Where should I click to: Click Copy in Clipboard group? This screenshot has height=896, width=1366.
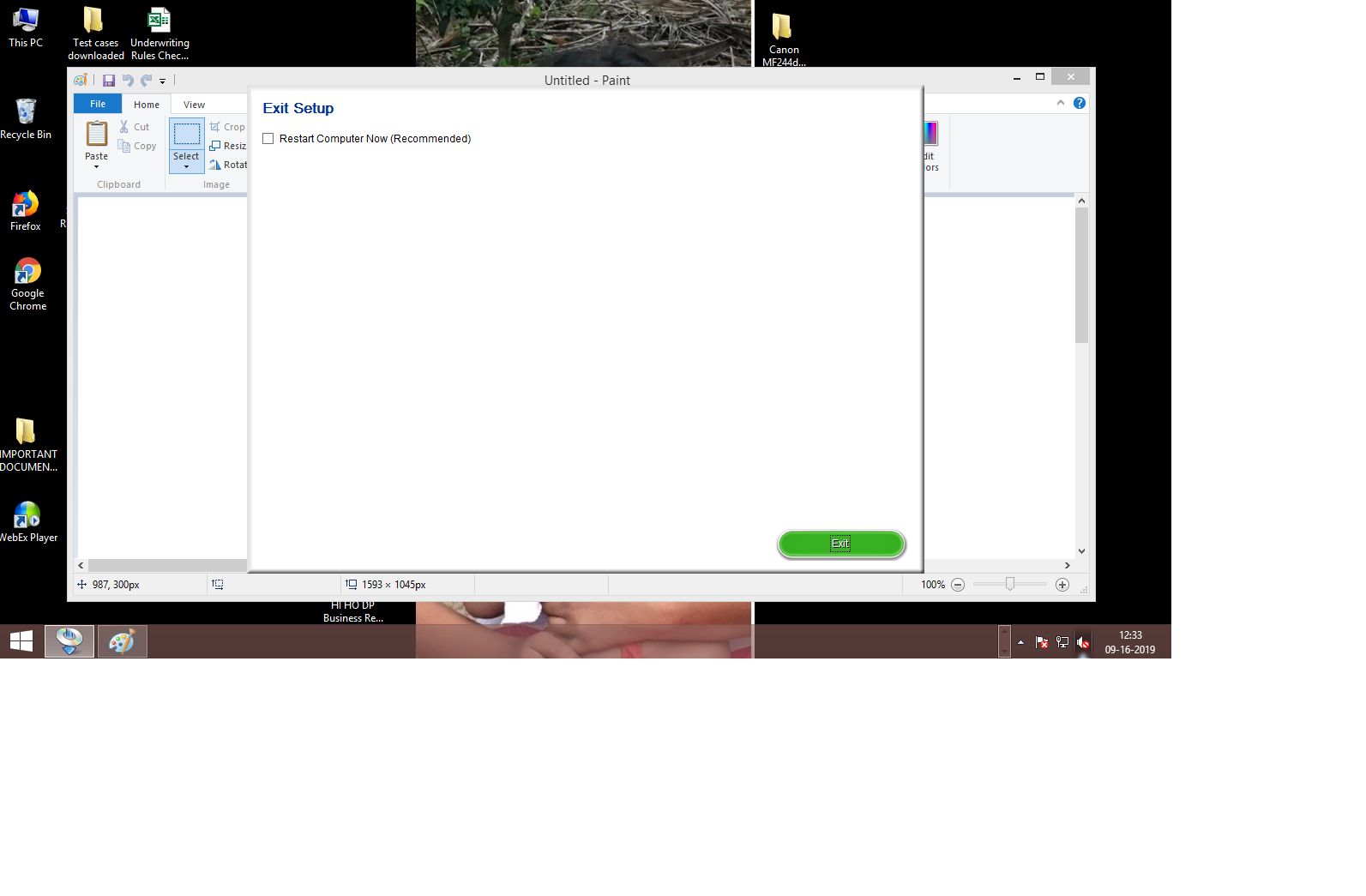(137, 146)
